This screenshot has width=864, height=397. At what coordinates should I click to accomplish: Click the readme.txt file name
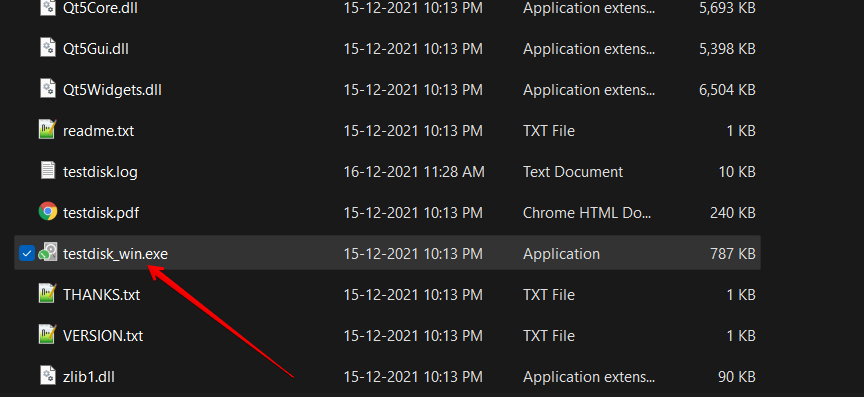point(99,131)
